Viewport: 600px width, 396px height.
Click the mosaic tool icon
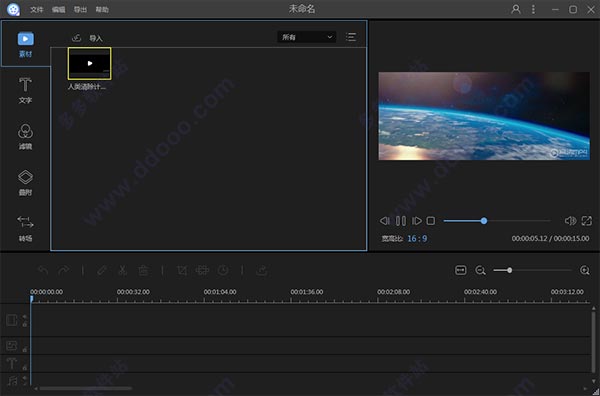[x=202, y=271]
